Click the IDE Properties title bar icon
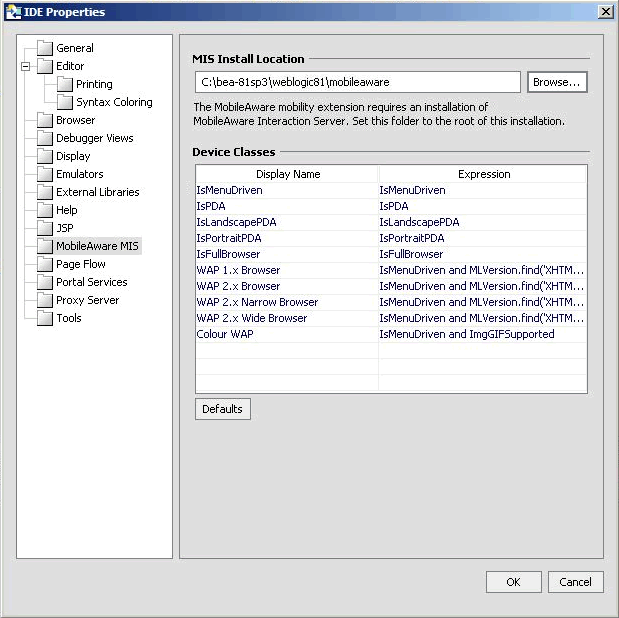The width and height of the screenshot is (619, 618). 13,12
